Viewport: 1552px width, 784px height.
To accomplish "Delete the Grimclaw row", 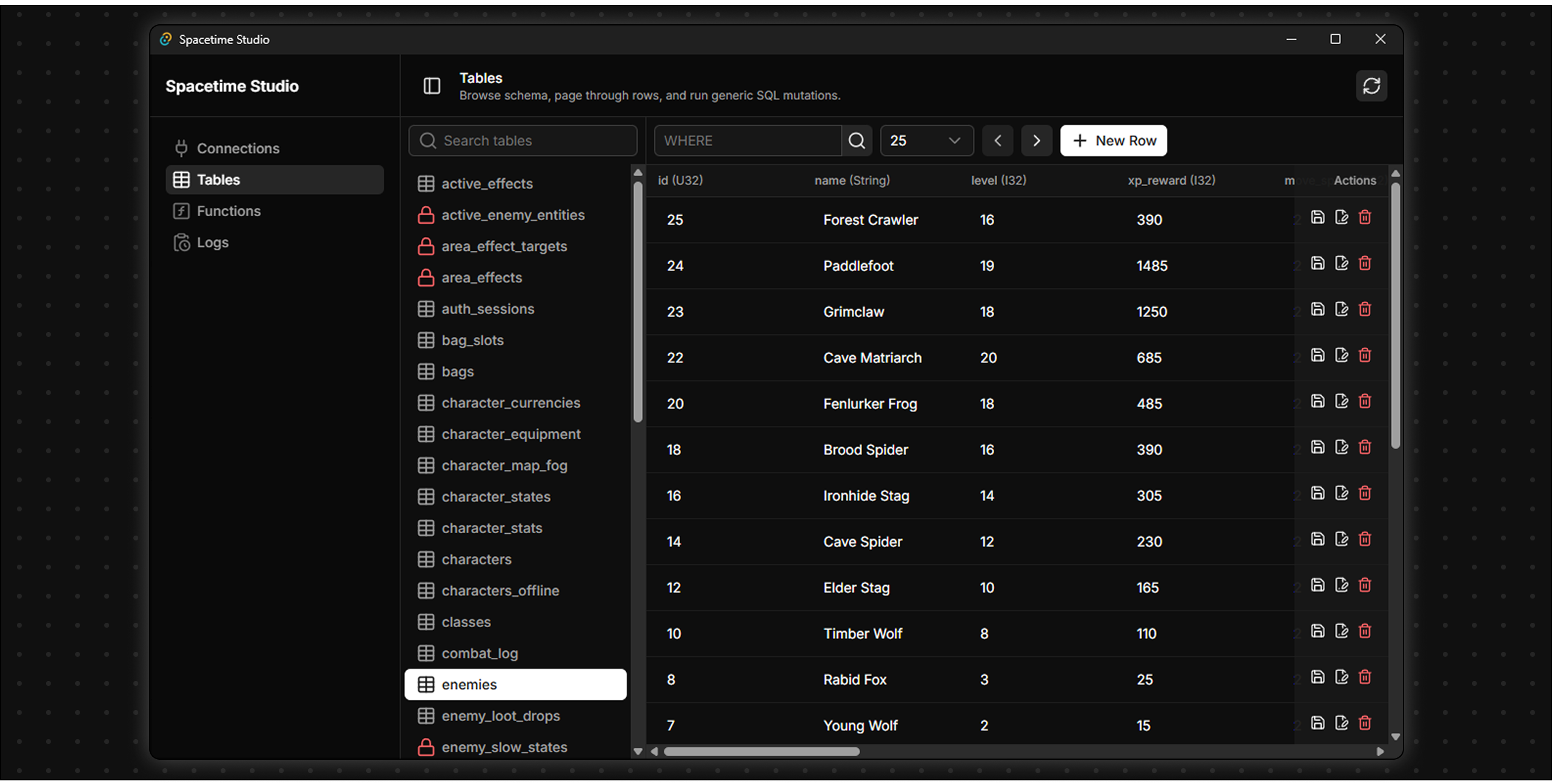I will tap(1365, 309).
